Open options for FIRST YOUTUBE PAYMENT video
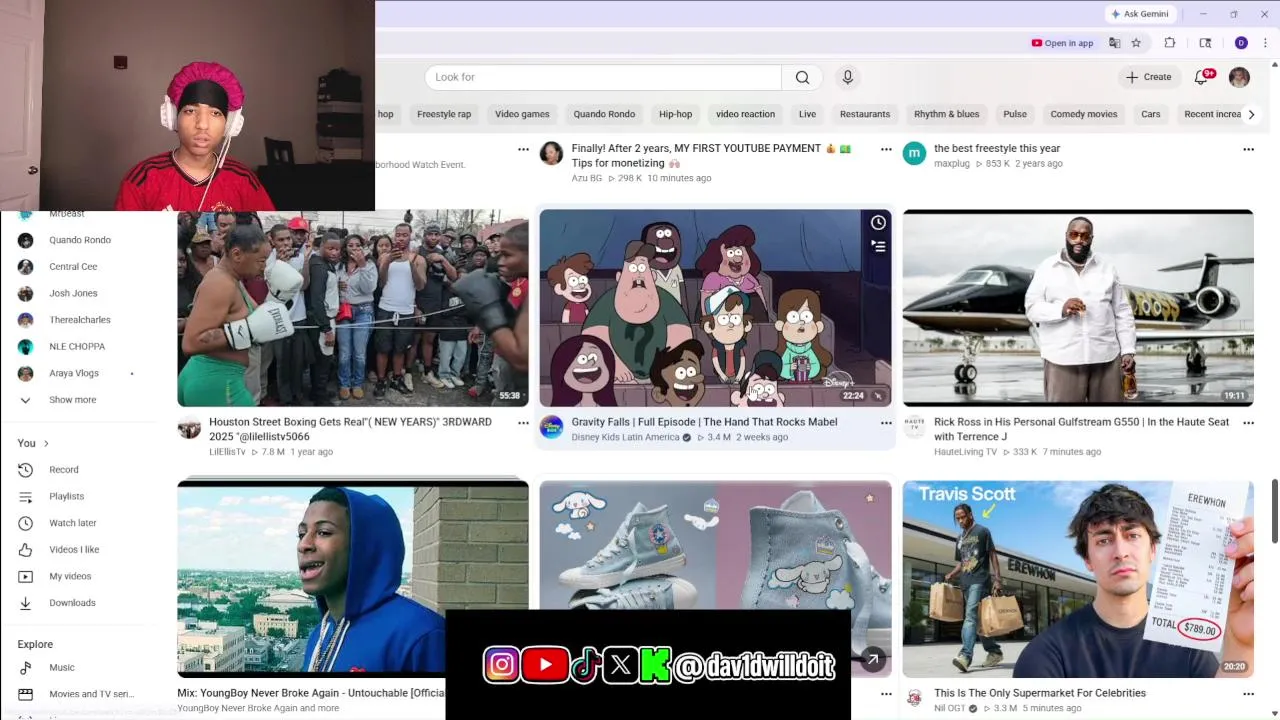Viewport: 1280px width, 720px height. (x=886, y=149)
